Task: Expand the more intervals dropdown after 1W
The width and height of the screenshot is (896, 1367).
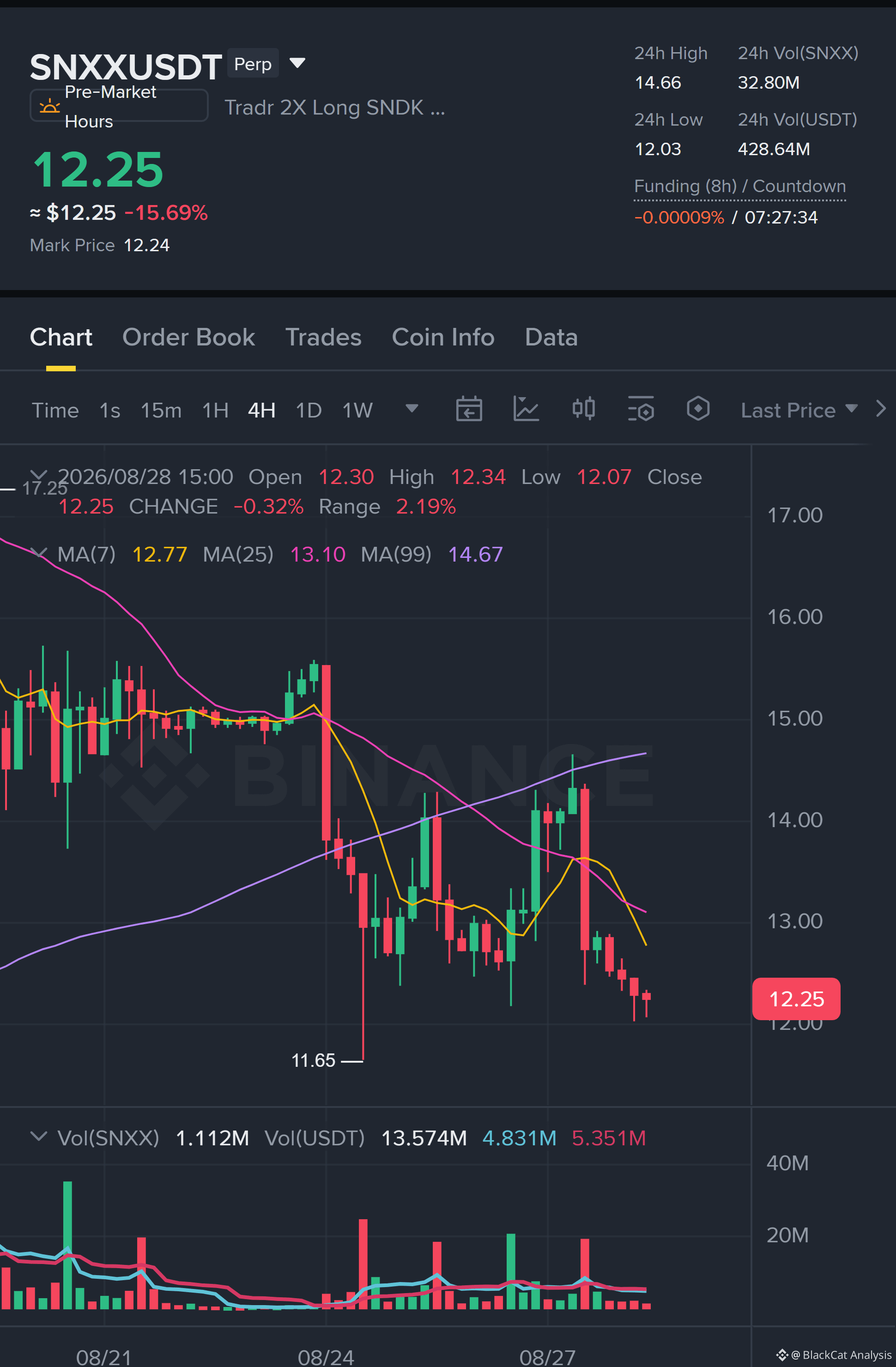Action: (411, 408)
